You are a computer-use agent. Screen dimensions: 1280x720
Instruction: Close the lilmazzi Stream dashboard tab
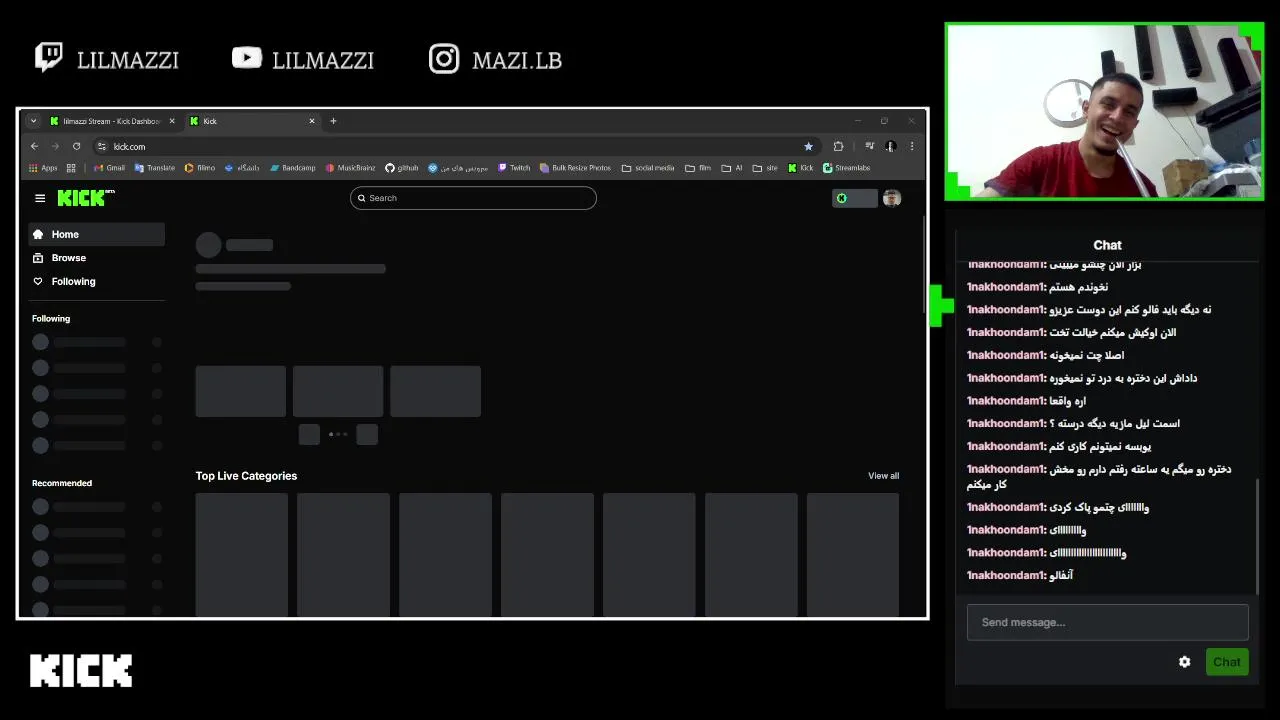(x=172, y=121)
